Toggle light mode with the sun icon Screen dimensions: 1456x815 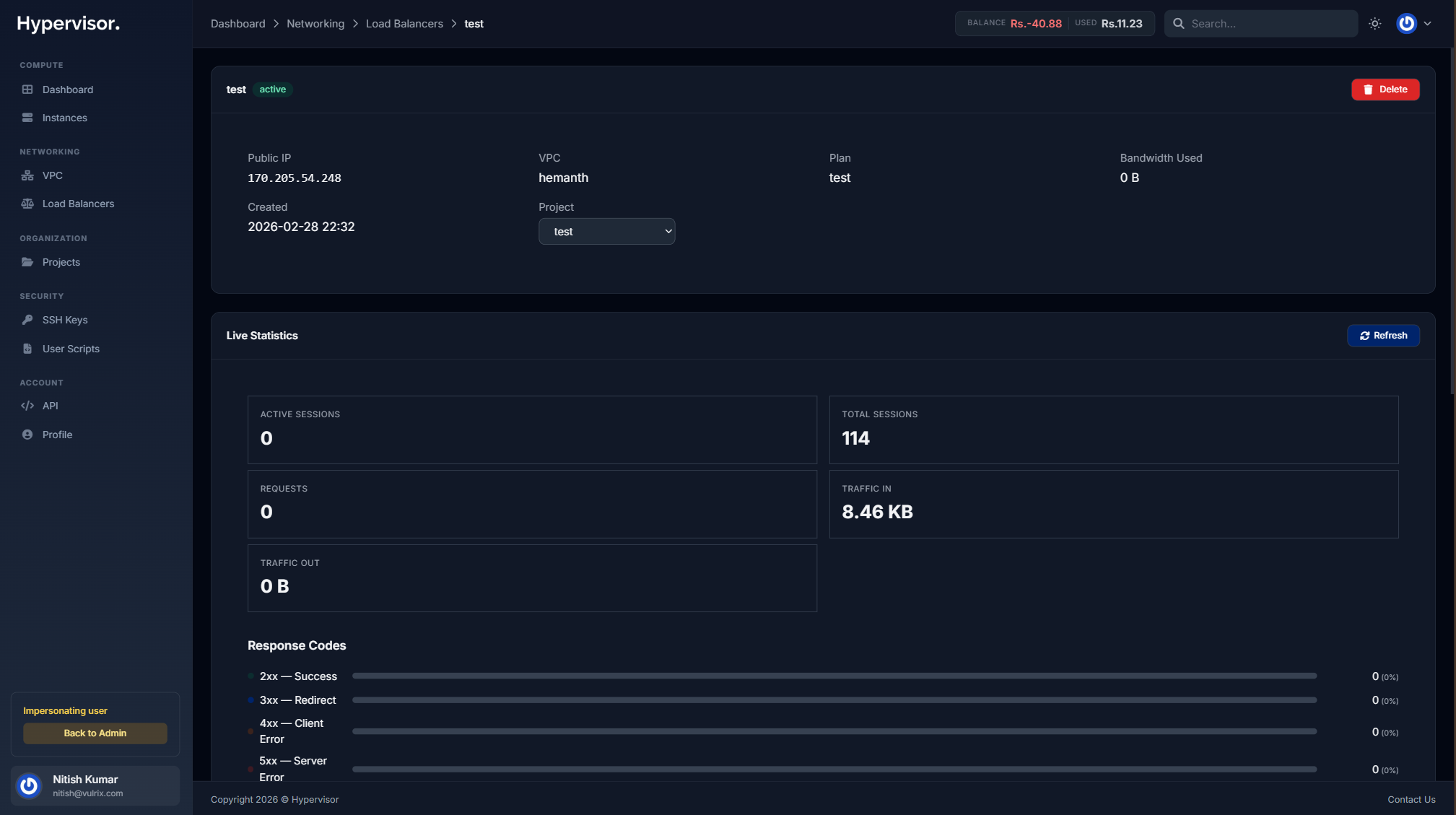pos(1375,23)
